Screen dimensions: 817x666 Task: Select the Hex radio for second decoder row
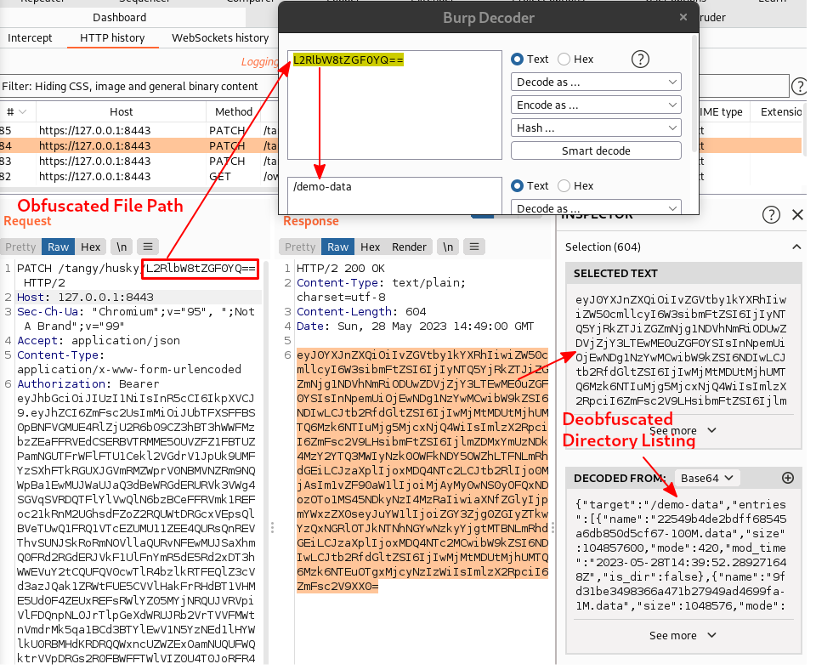(x=564, y=186)
